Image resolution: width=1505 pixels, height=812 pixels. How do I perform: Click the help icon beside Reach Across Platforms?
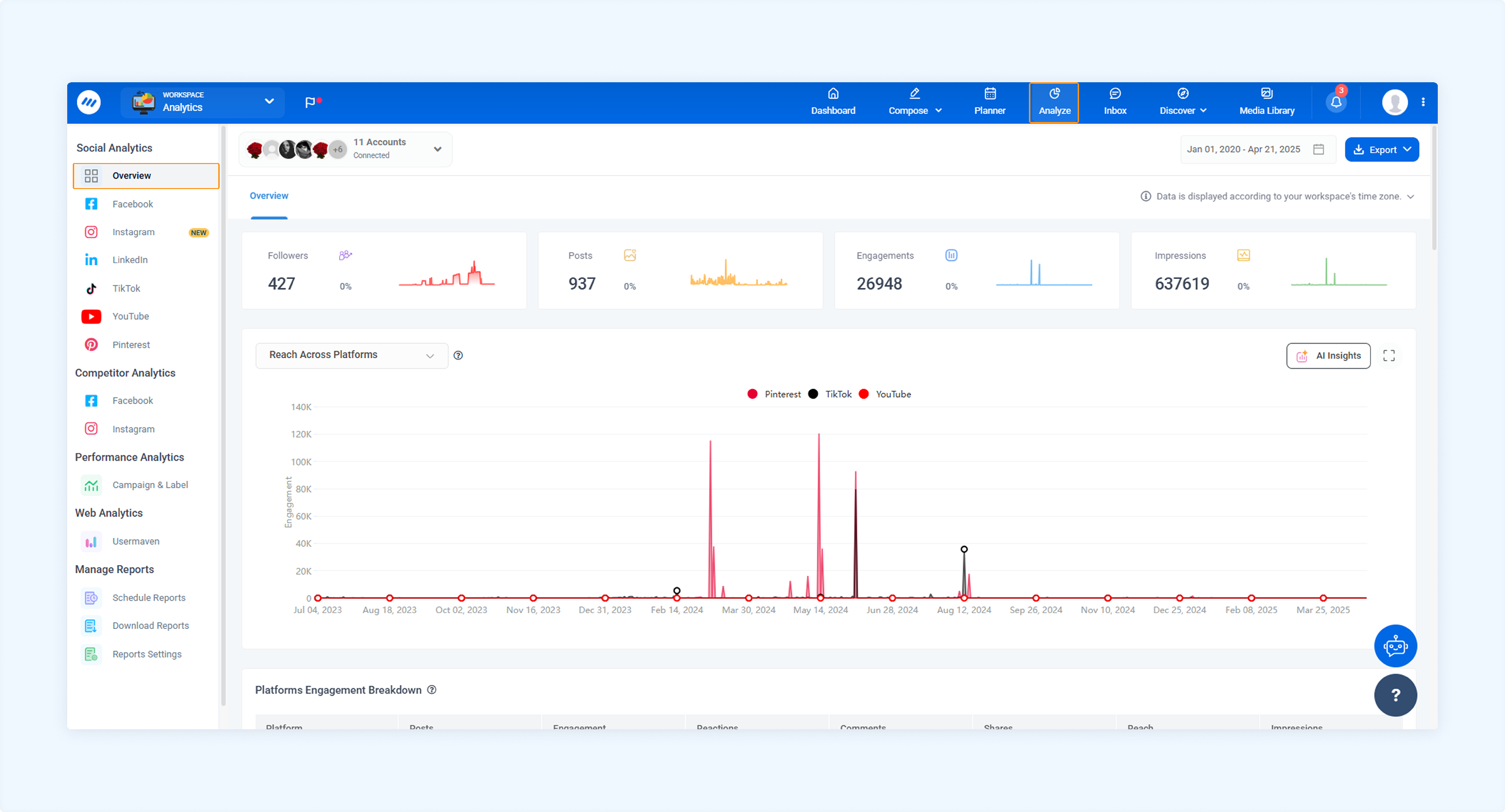pos(458,355)
